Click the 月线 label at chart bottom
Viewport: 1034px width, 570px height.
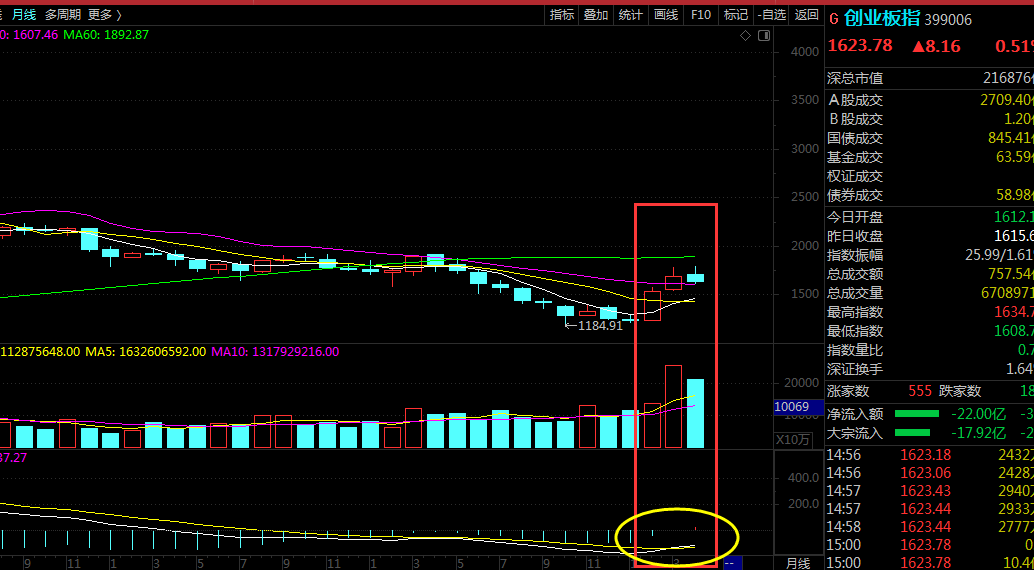click(798, 563)
